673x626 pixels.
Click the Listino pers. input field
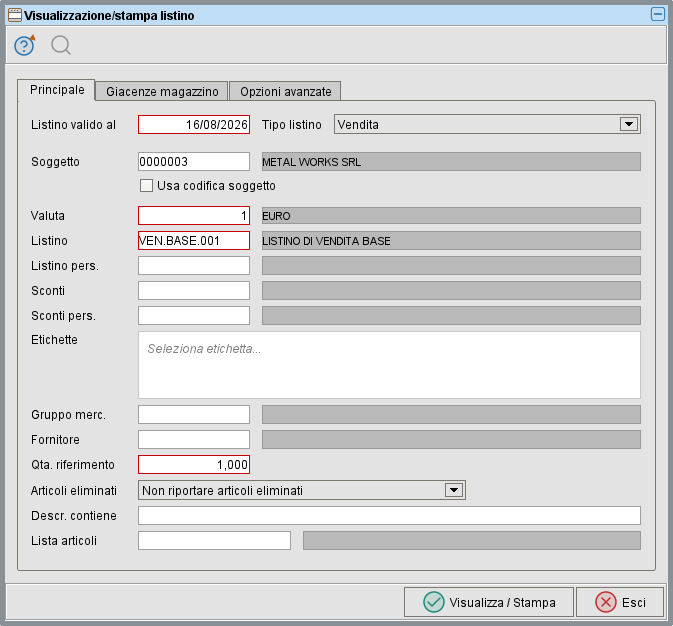click(194, 265)
